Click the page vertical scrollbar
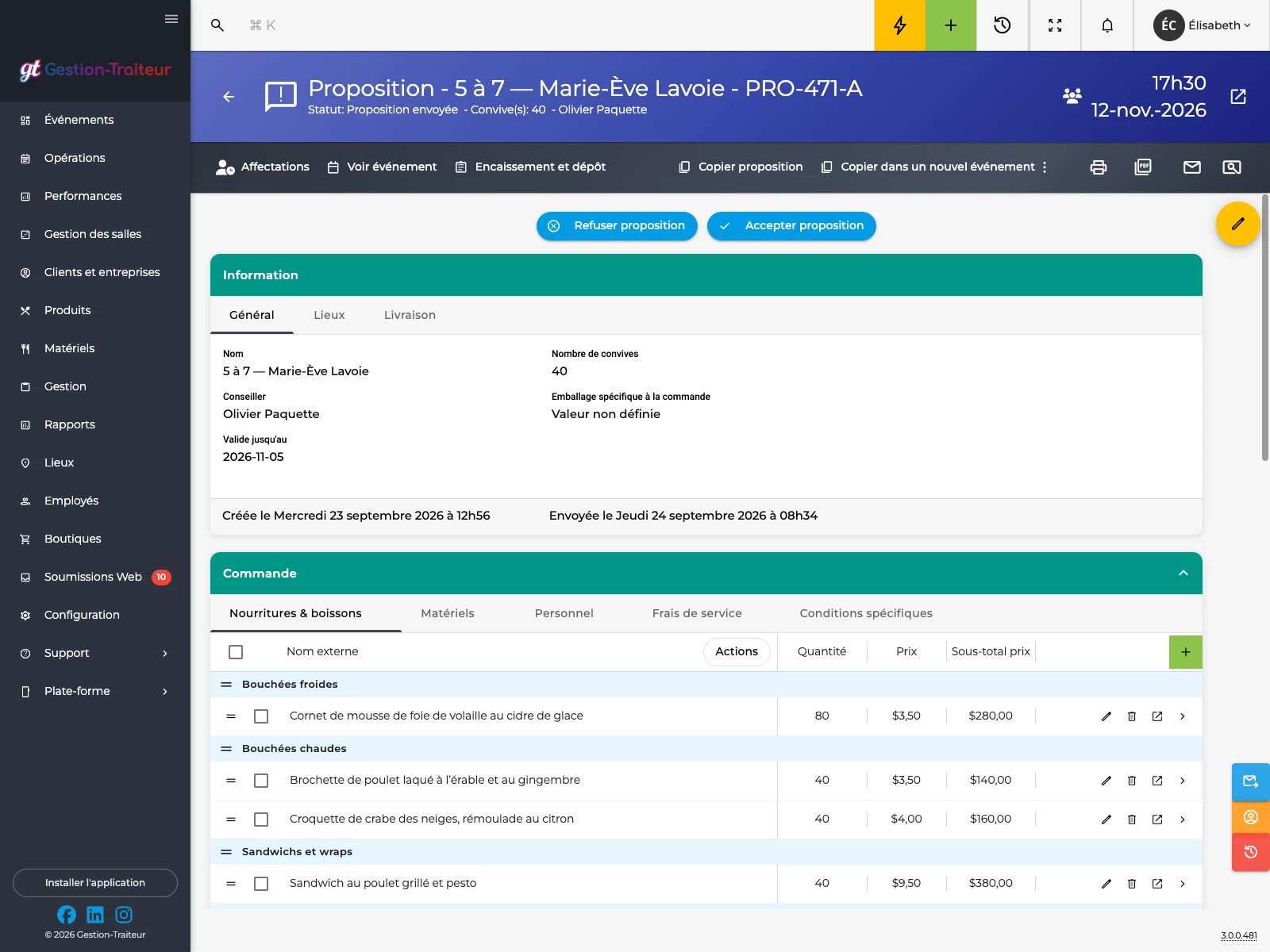The image size is (1270, 952). (1265, 328)
